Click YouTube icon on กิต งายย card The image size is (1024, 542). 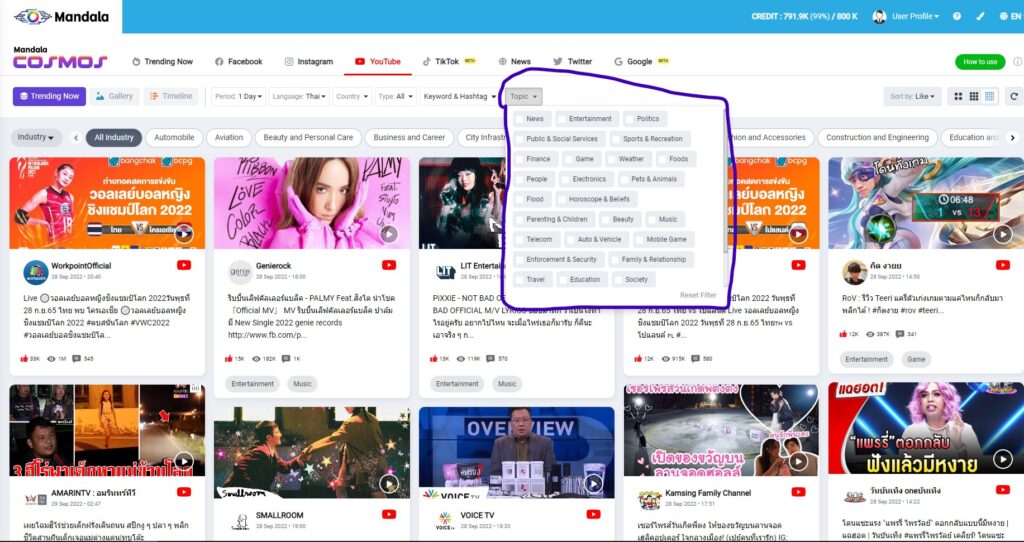coord(1002,265)
